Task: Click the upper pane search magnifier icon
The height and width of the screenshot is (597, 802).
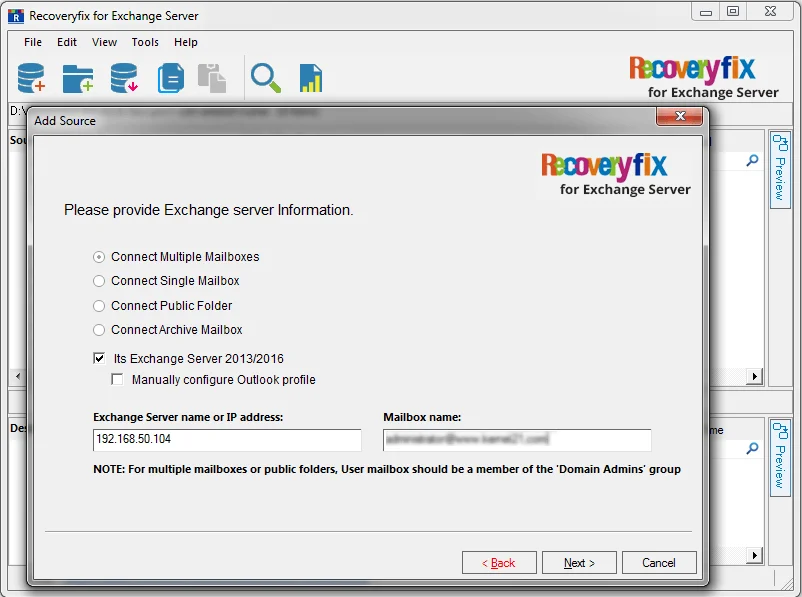Action: [x=752, y=161]
